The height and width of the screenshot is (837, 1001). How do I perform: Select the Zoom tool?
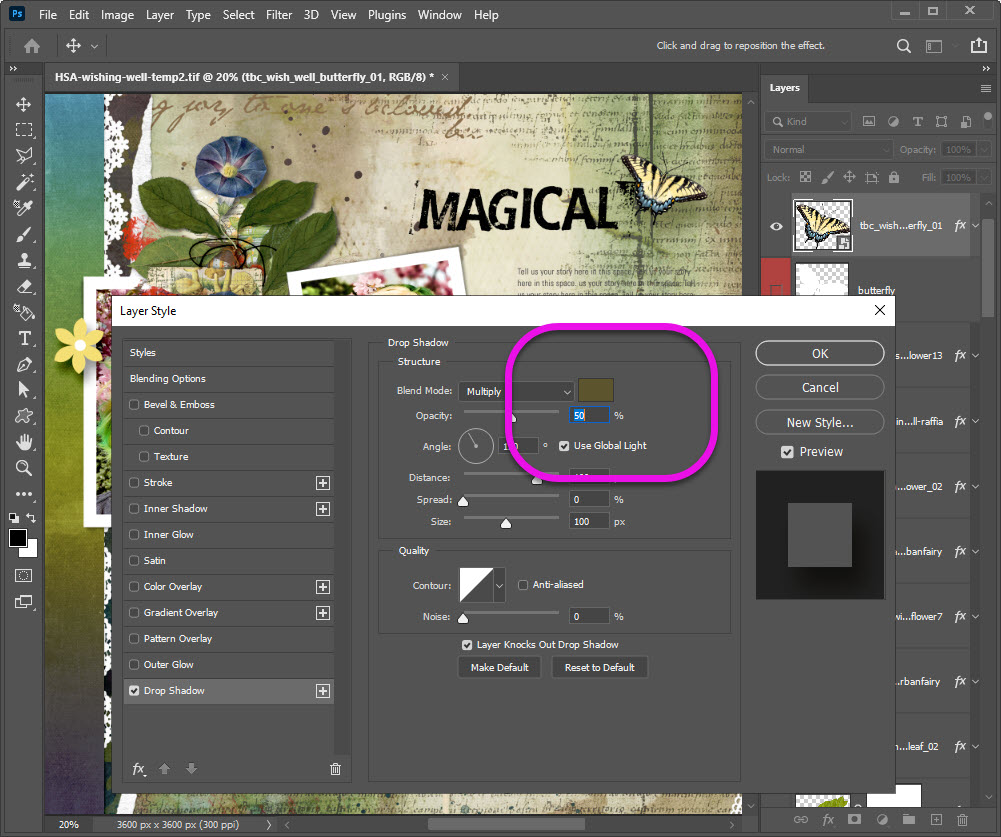coord(23,468)
